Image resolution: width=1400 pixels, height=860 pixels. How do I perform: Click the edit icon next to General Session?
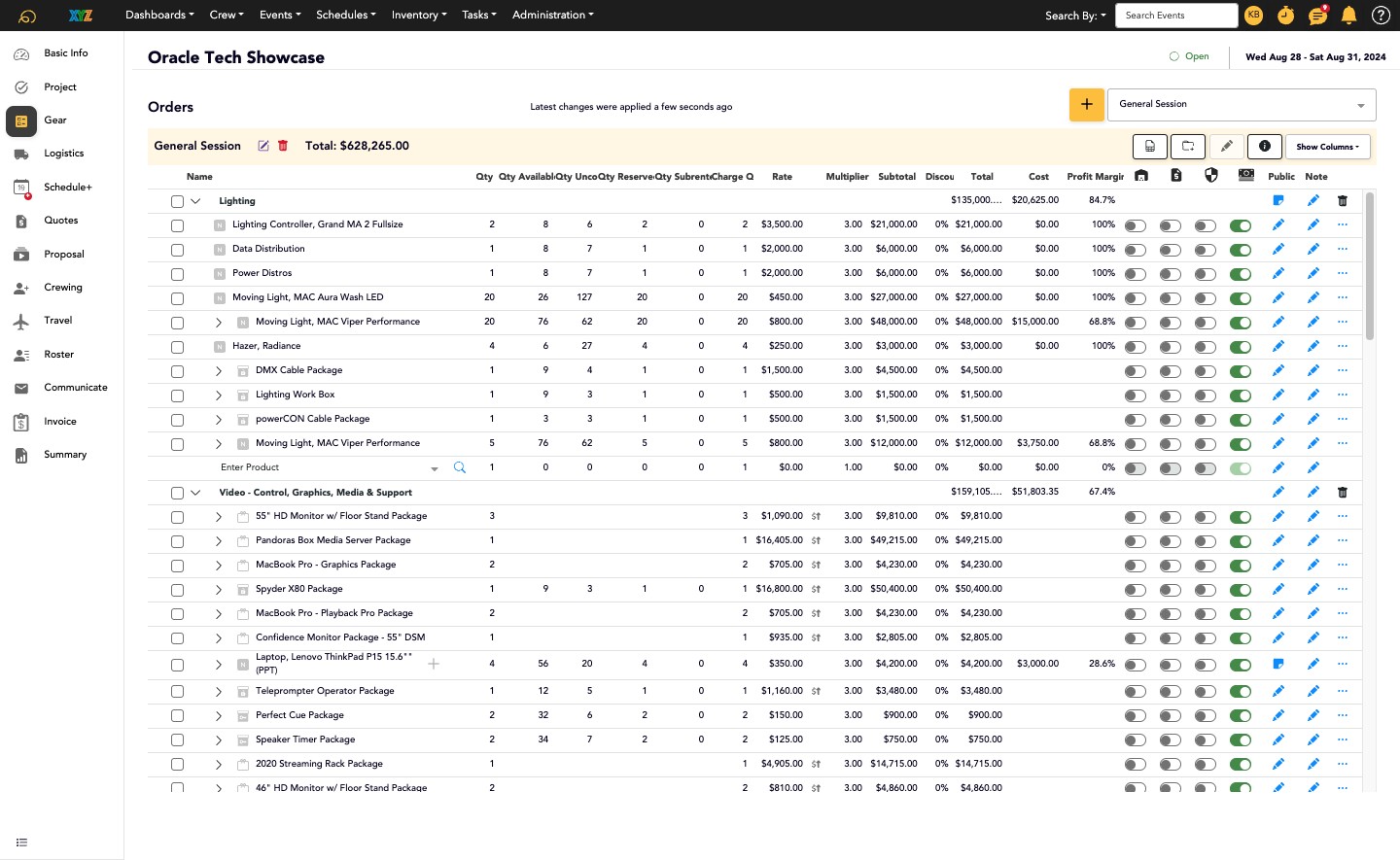262,146
